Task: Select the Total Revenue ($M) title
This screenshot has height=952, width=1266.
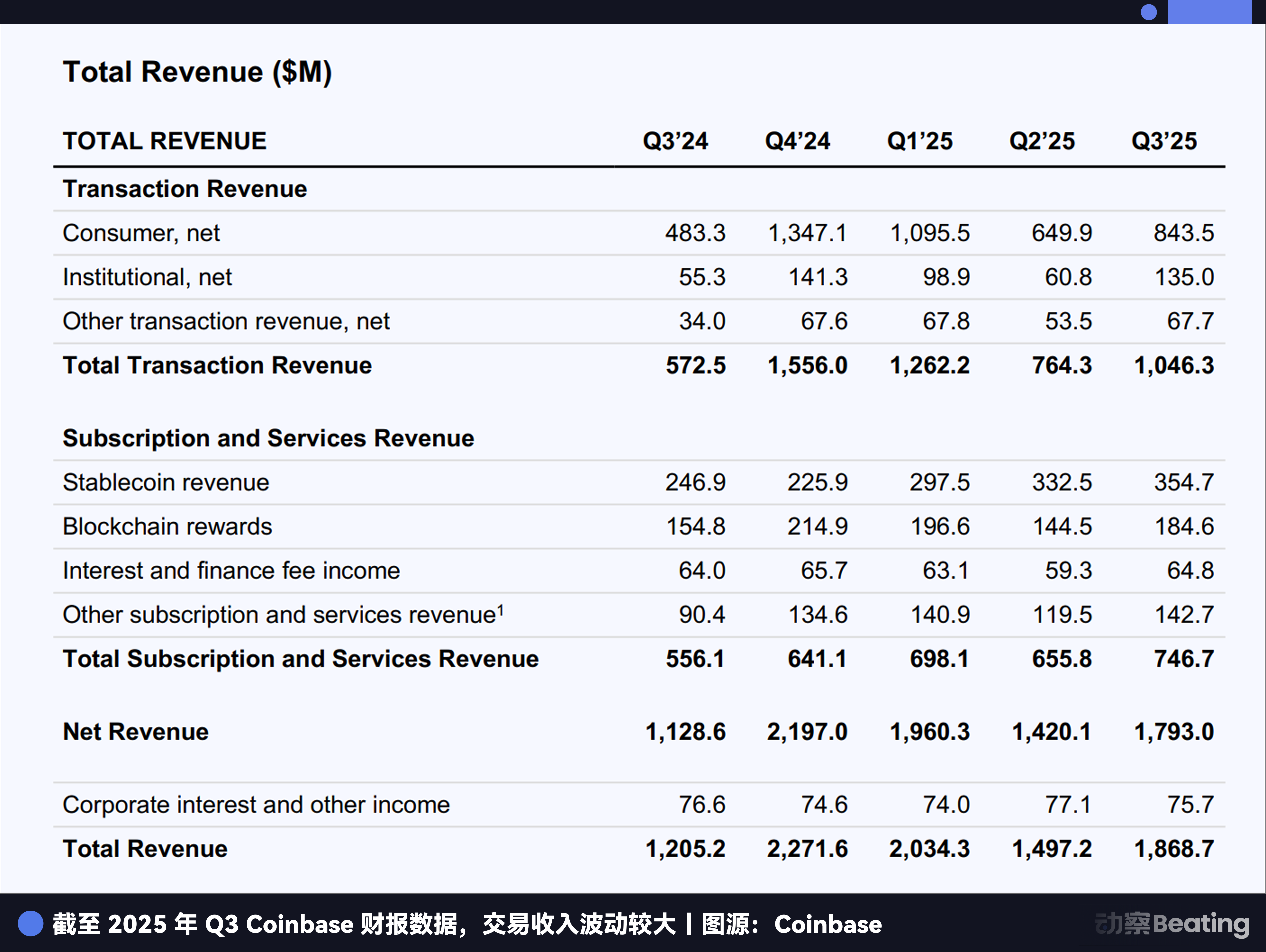Action: 198,72
